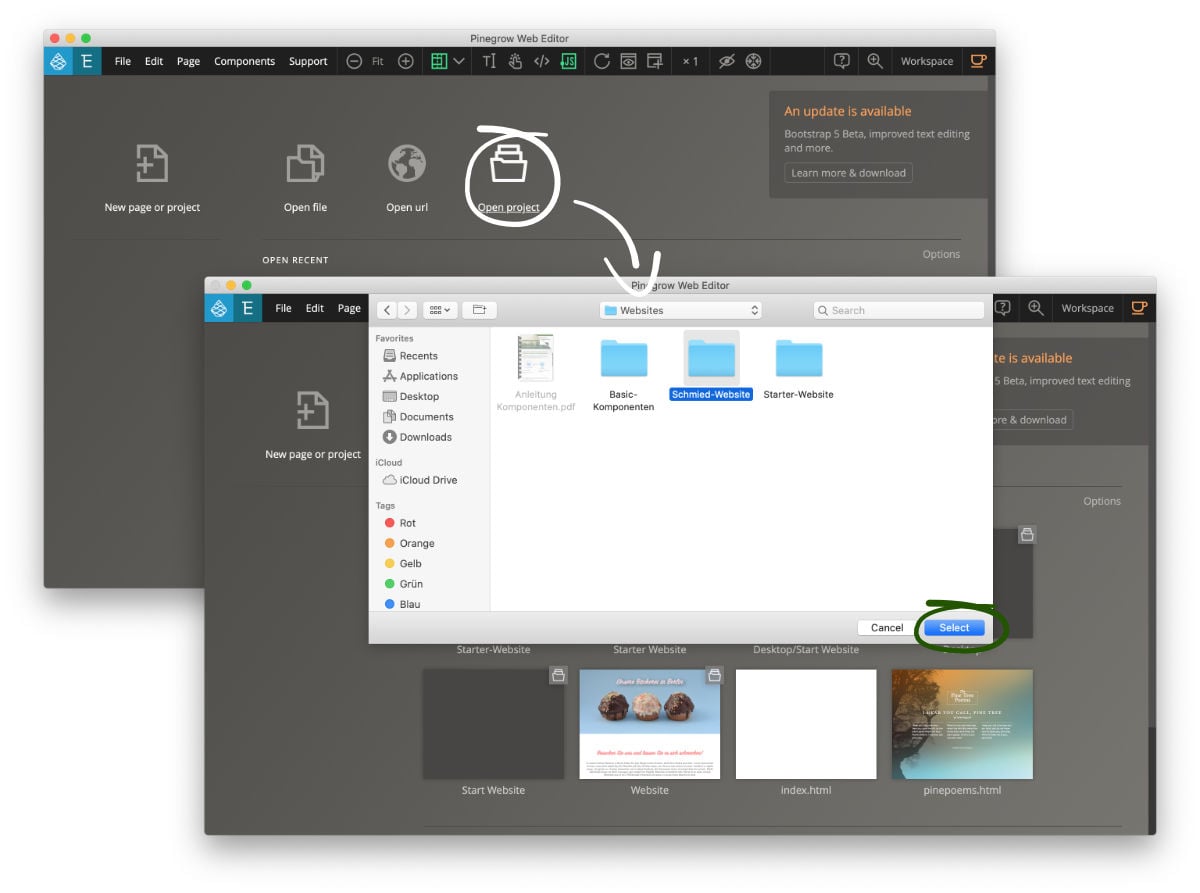Select Applications in the sidebar
This screenshot has width=1200, height=893.
coord(421,376)
